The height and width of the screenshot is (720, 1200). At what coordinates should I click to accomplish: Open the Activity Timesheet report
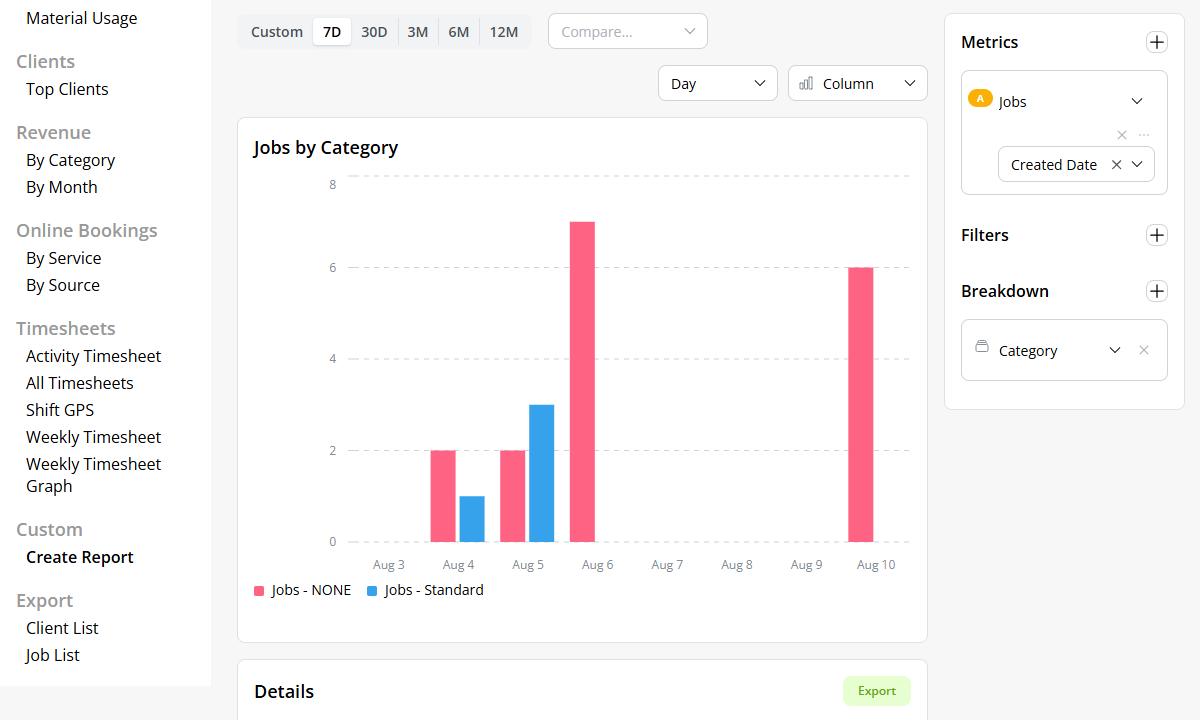93,356
